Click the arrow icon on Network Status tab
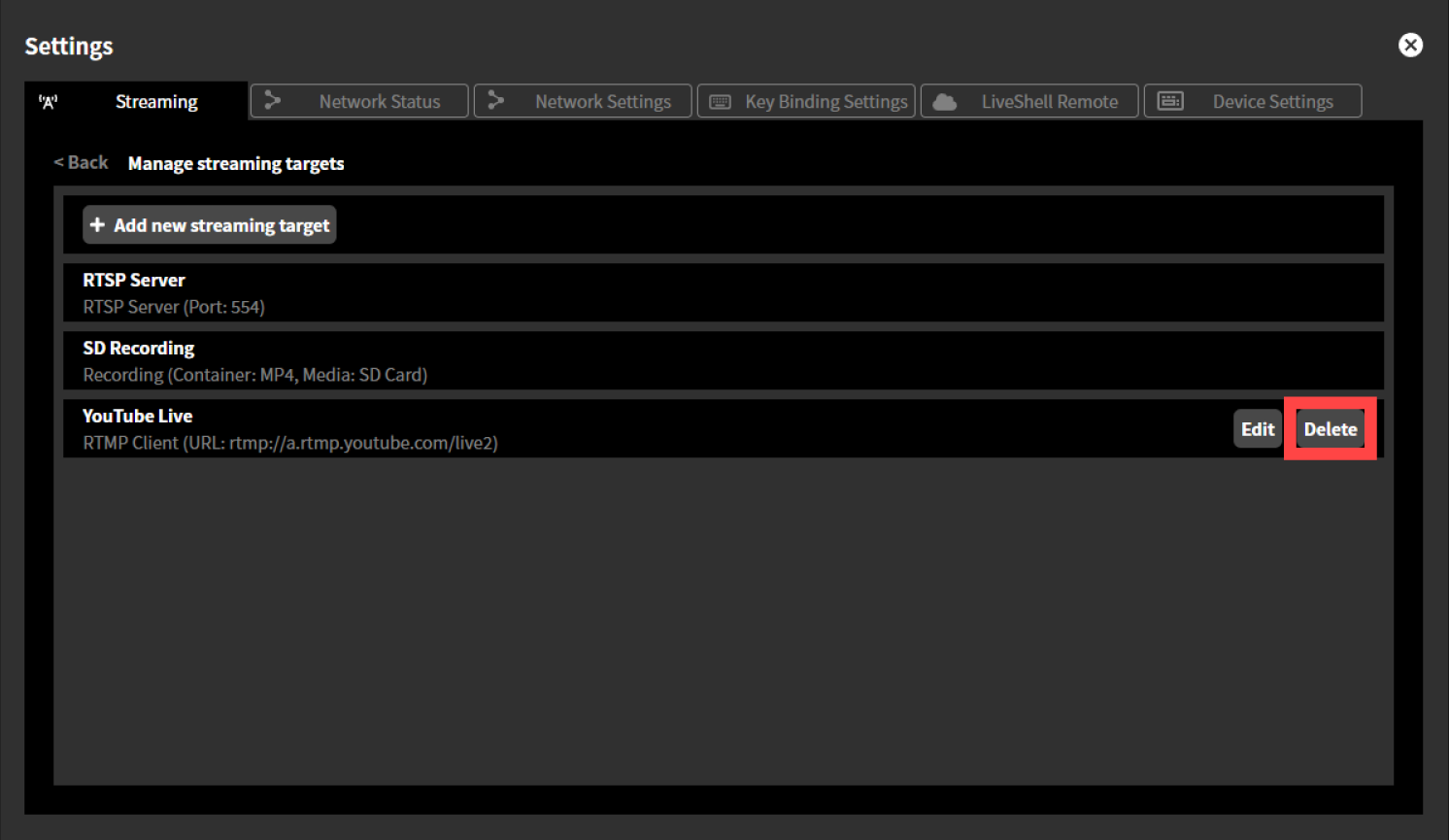Viewport: 1449px width, 840px height. (273, 101)
